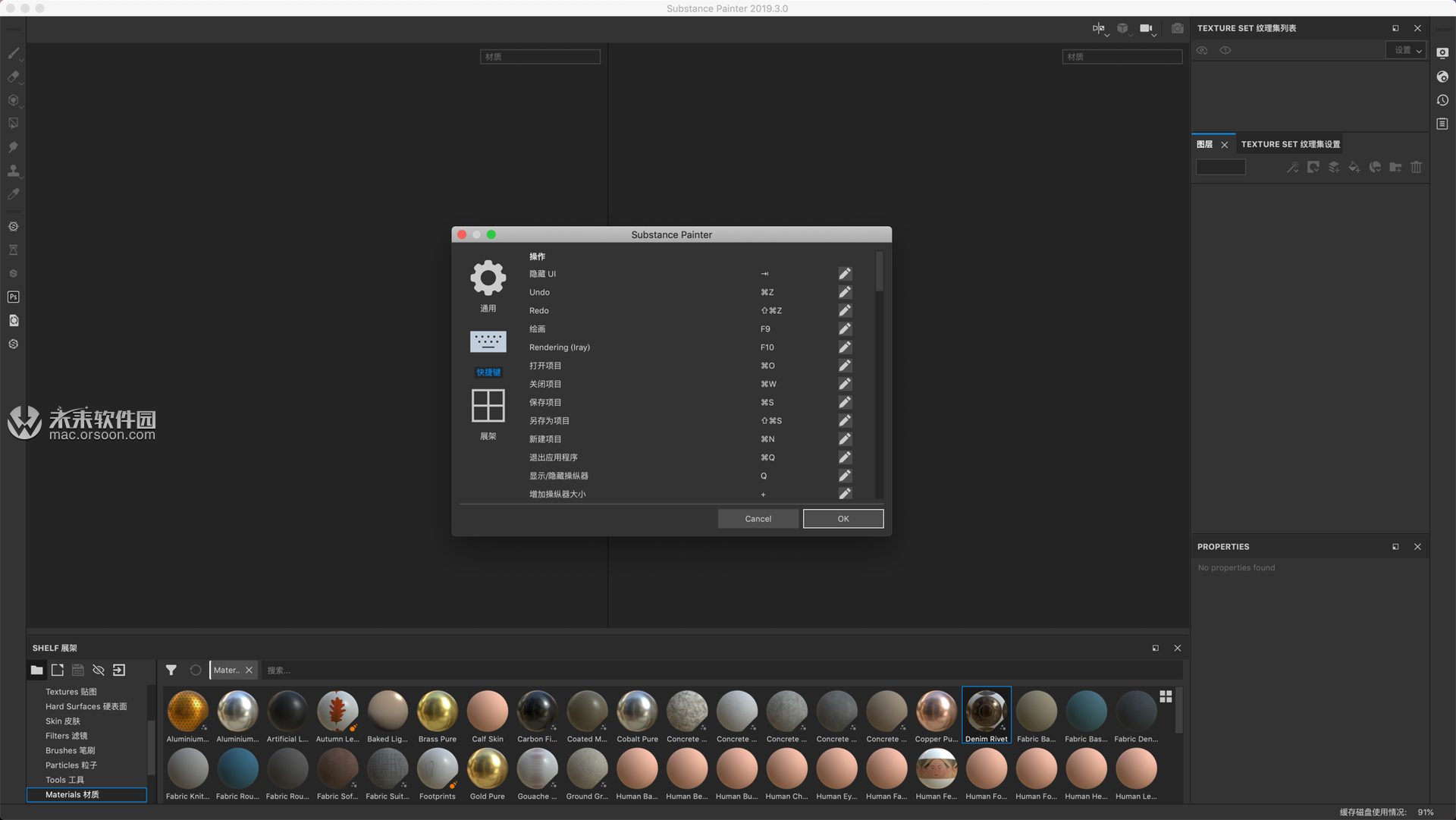Select the Copper Pure material thumbnail
This screenshot has height=820, width=1456.
[x=937, y=716]
